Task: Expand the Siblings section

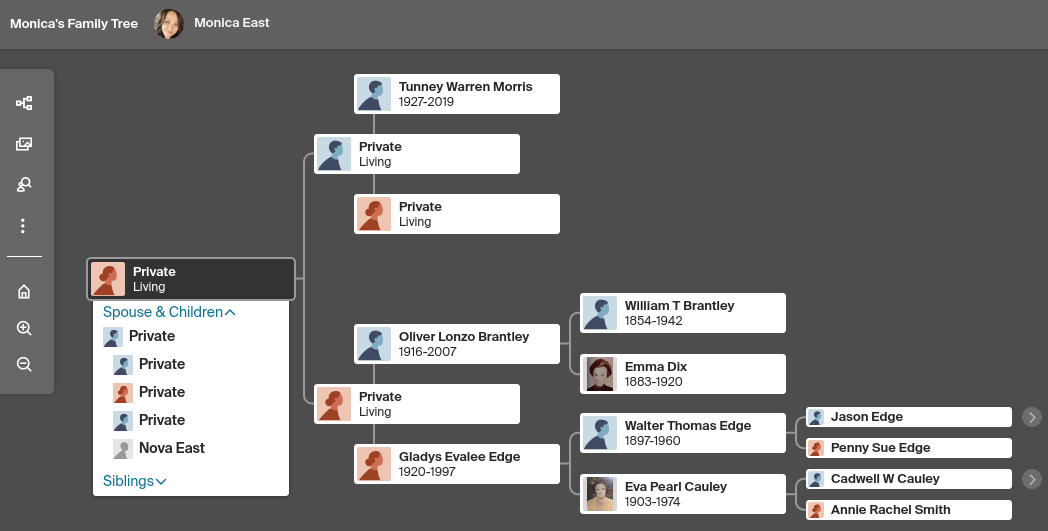Action: 134,481
